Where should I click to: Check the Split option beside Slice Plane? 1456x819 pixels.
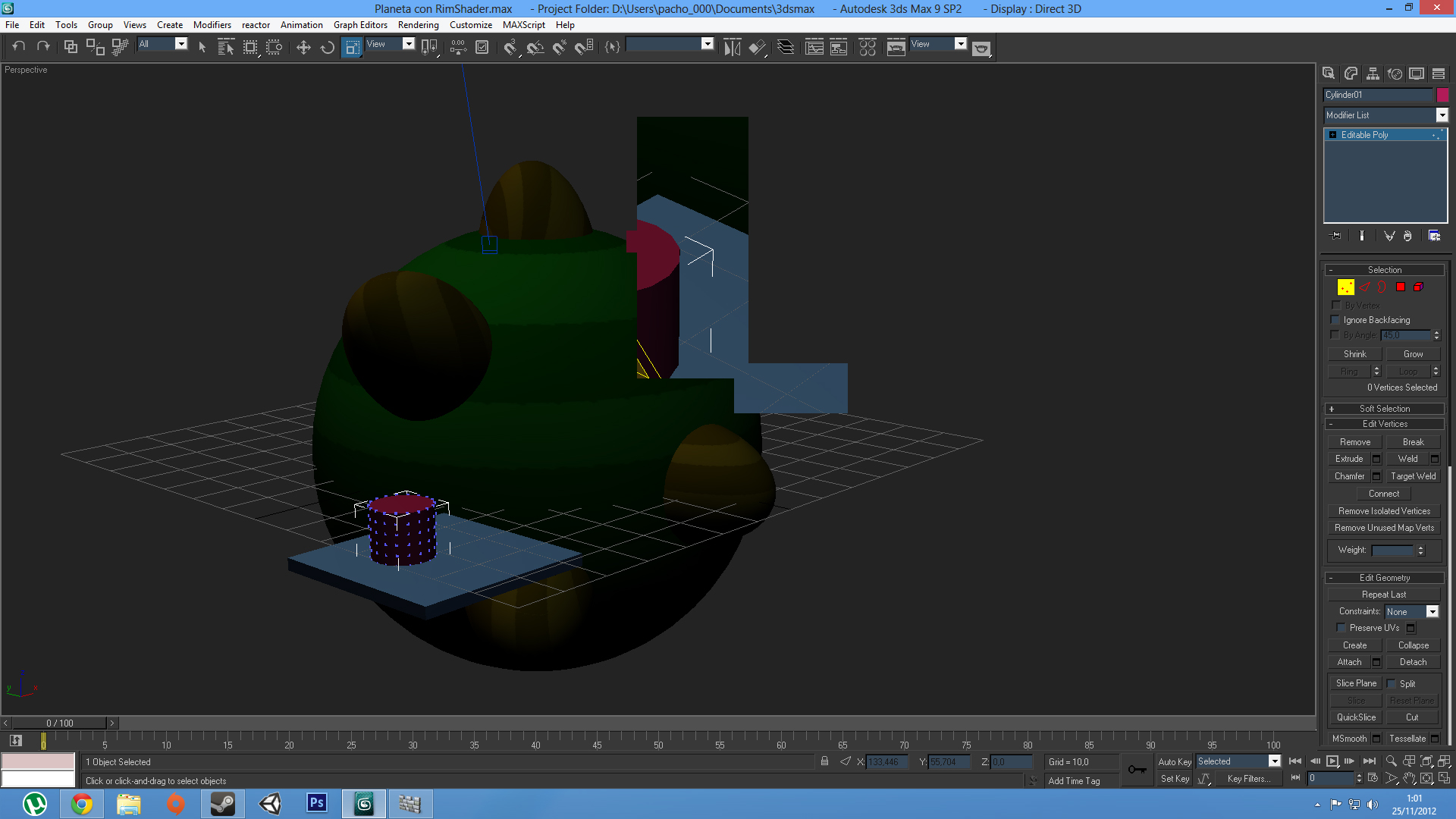point(1392,684)
